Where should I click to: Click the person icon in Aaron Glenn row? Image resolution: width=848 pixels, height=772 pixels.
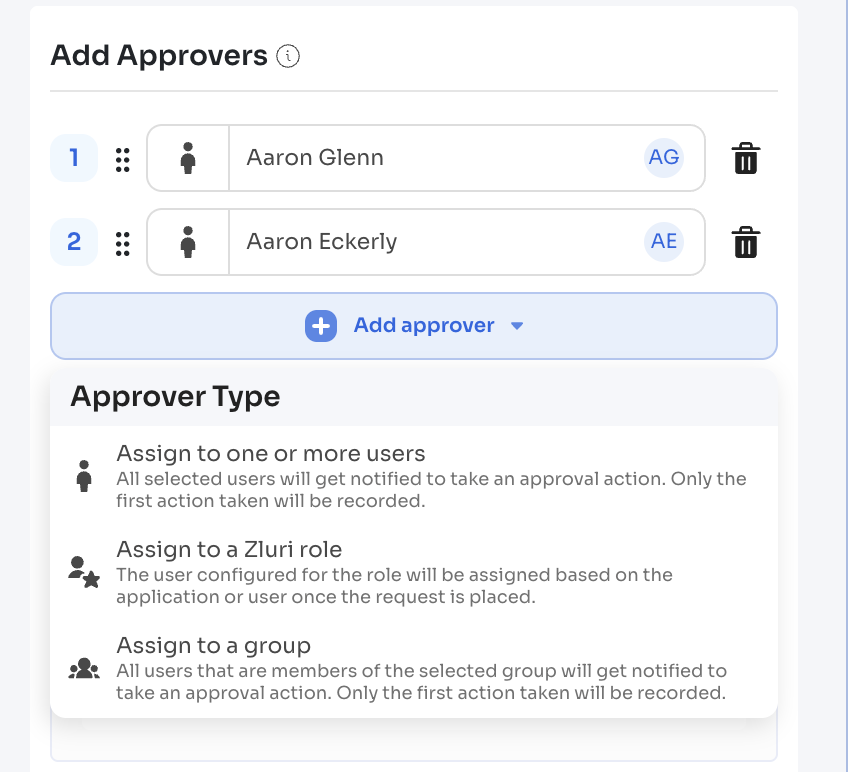188,158
